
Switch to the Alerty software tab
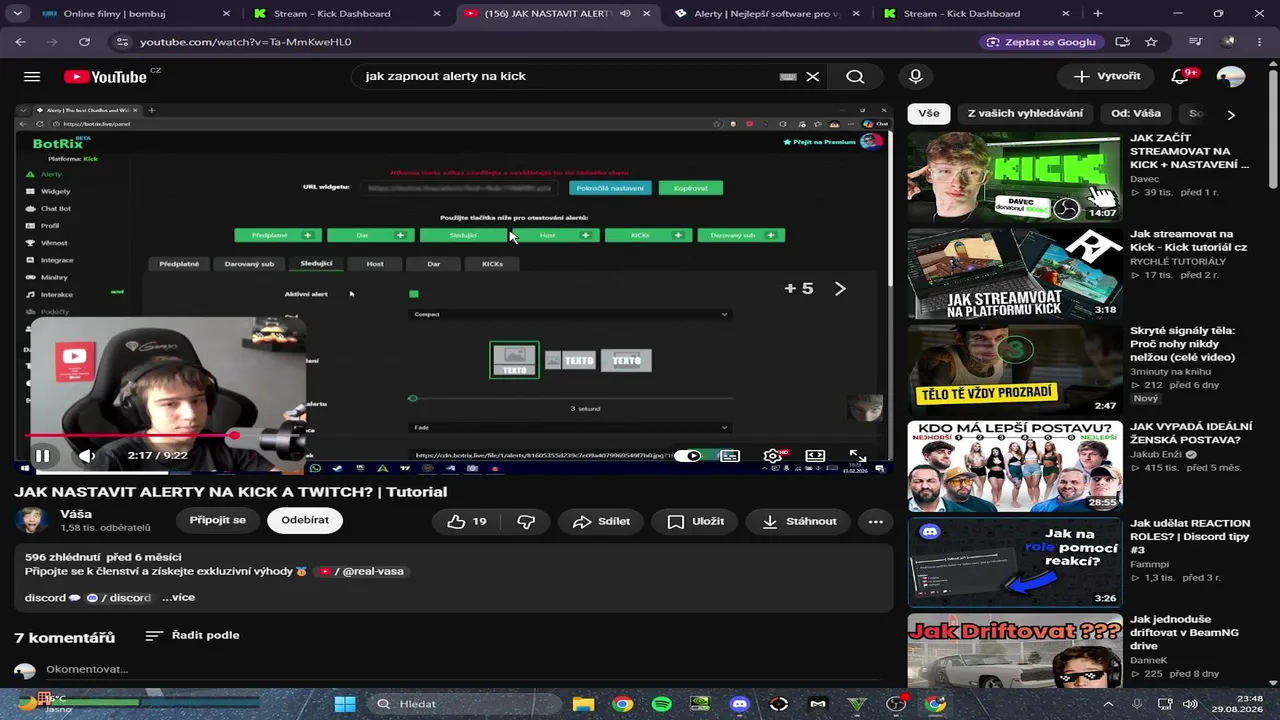[765, 14]
